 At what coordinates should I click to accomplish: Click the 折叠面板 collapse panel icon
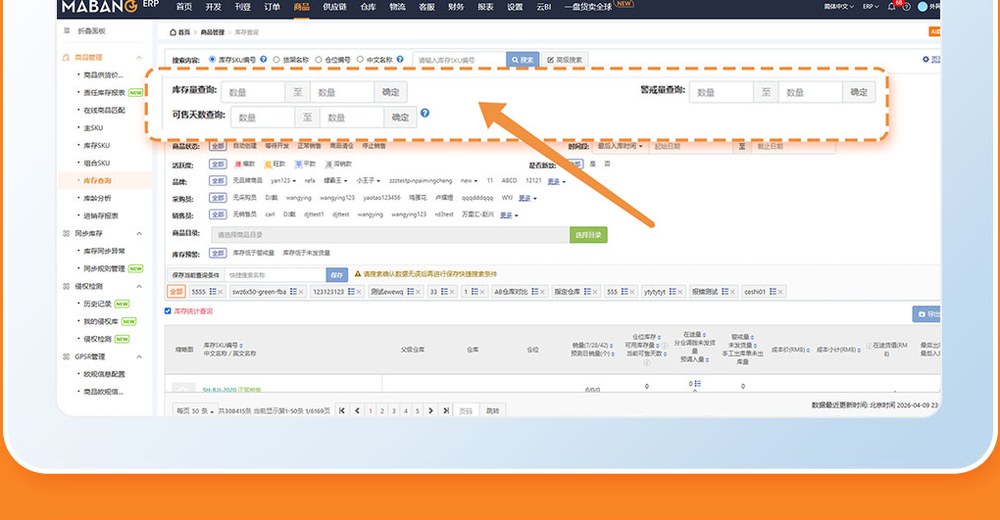[x=67, y=31]
